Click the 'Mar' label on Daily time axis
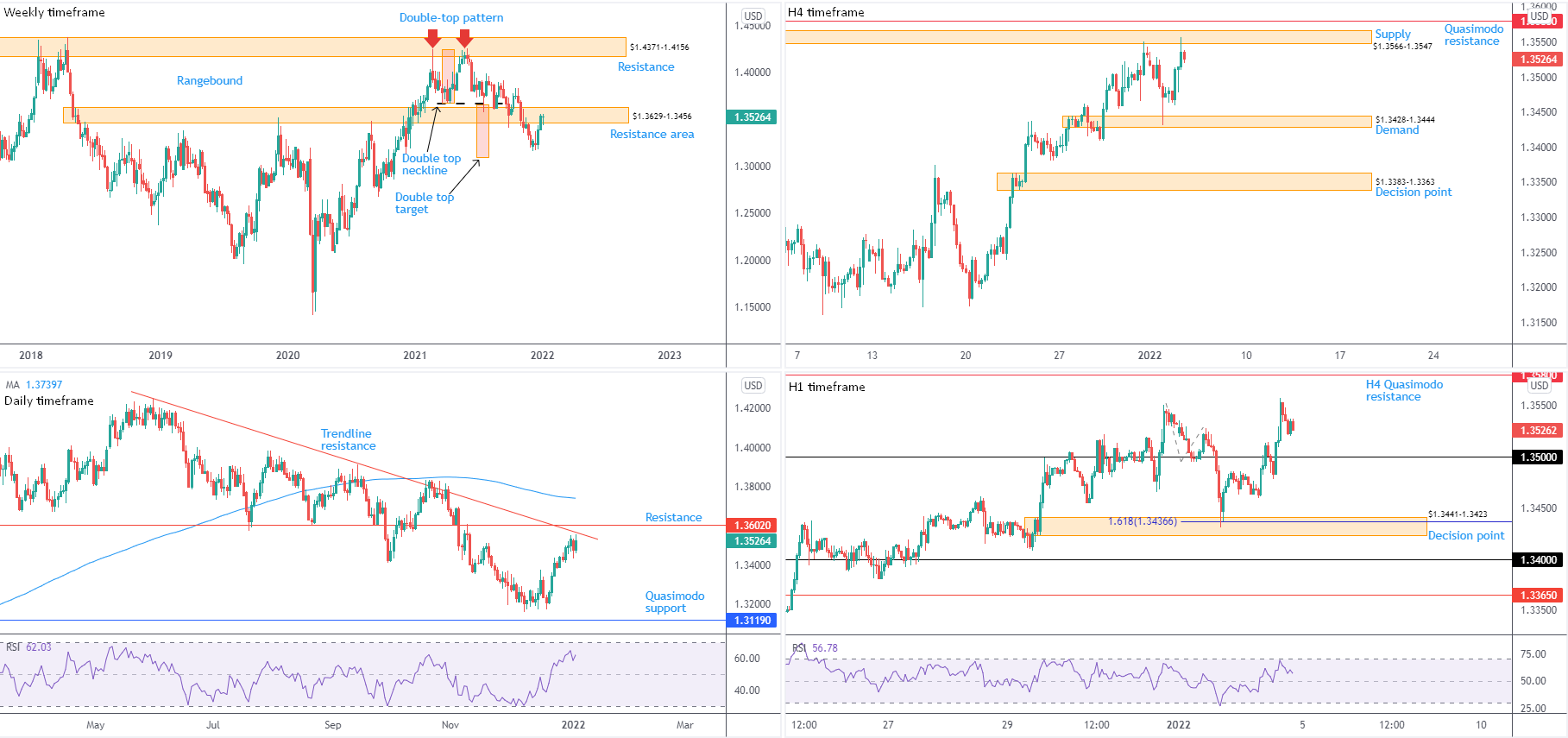Image resolution: width=1568 pixels, height=738 pixels. 685,725
